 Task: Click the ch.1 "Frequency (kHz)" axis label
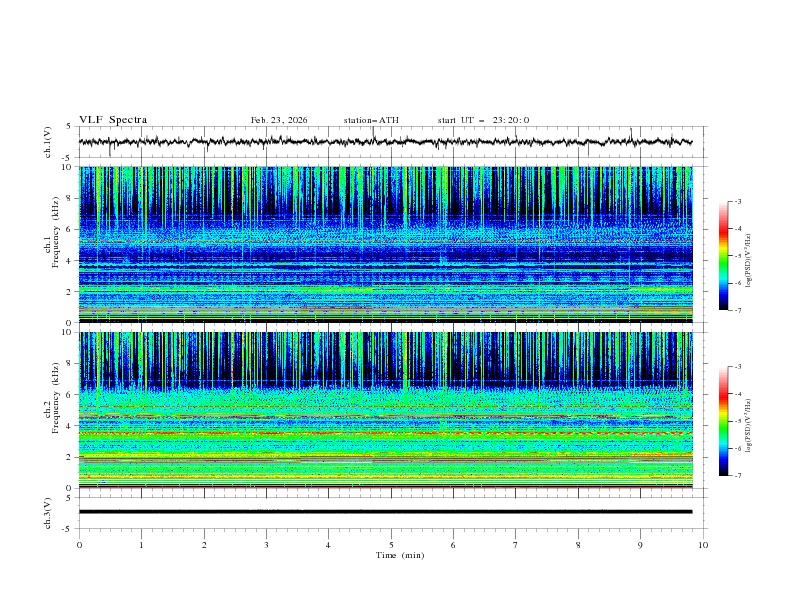(x=56, y=233)
